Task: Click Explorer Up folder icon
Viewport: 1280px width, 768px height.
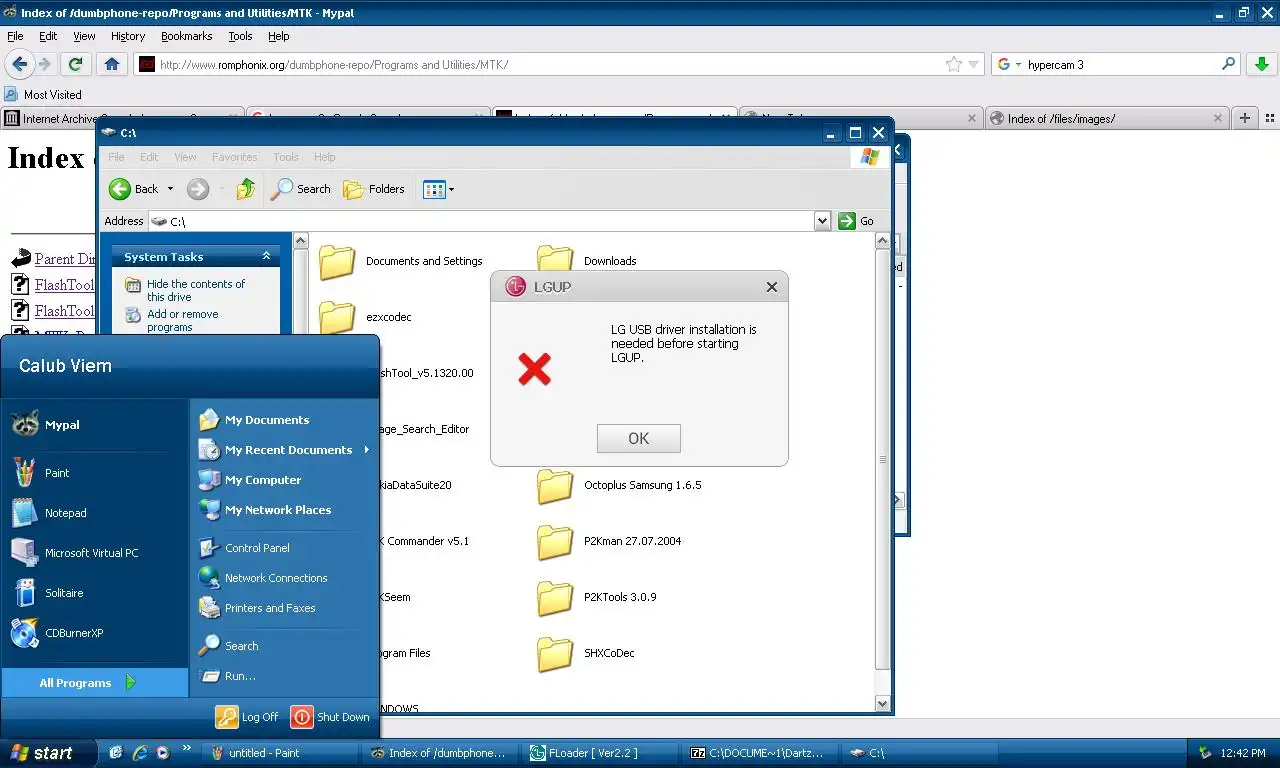Action: click(246, 189)
